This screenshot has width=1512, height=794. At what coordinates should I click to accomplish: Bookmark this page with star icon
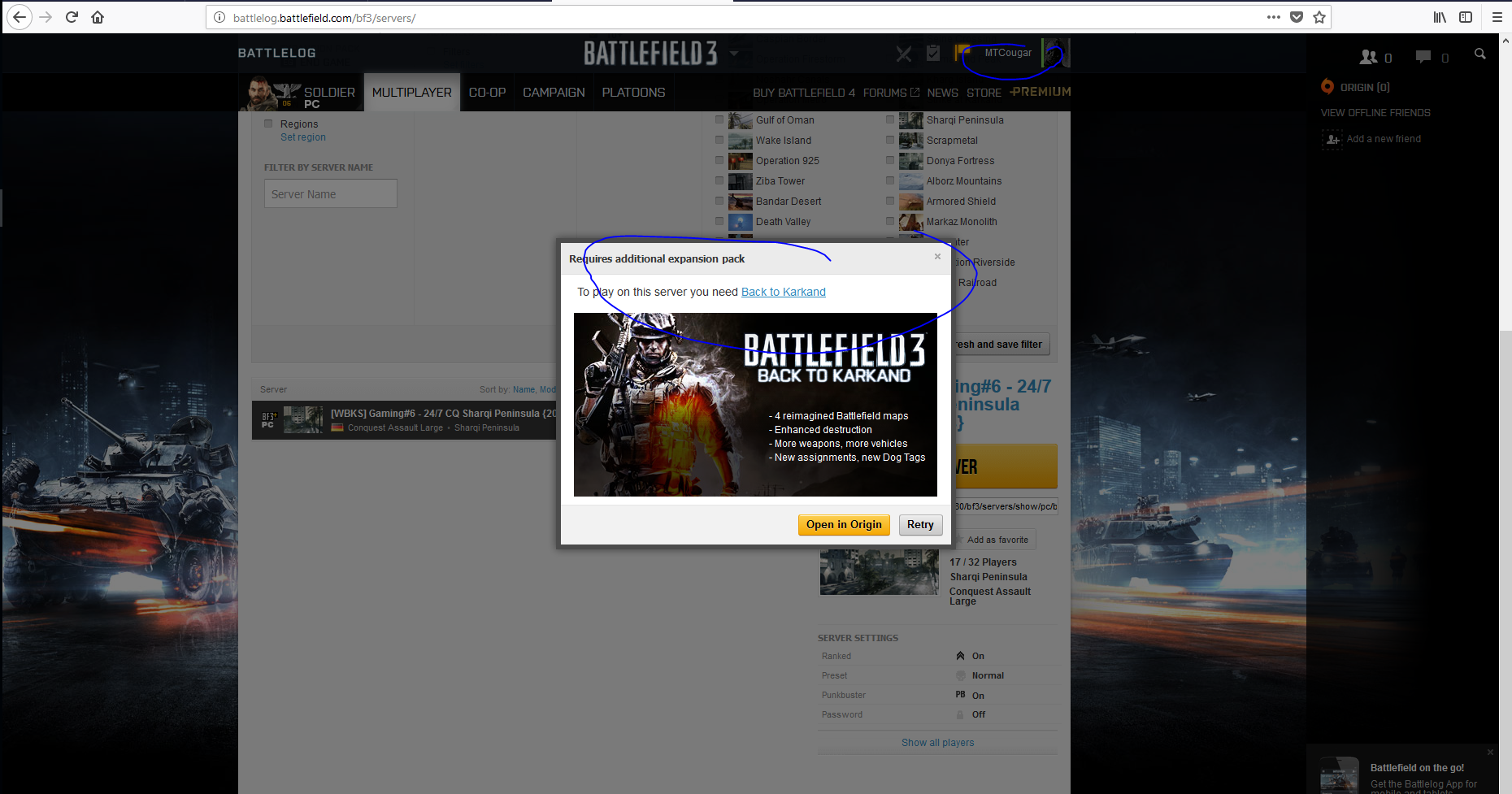1319,17
